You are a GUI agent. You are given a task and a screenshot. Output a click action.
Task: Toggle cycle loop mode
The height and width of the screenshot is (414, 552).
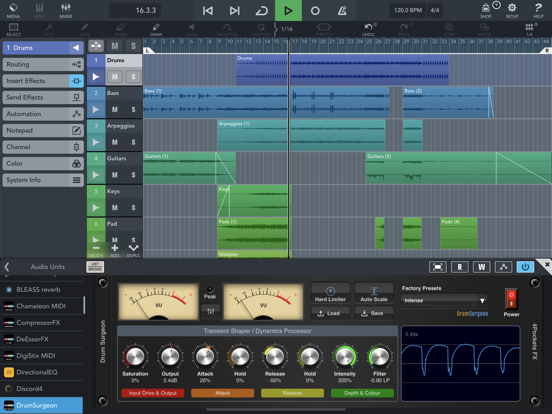[x=261, y=11]
